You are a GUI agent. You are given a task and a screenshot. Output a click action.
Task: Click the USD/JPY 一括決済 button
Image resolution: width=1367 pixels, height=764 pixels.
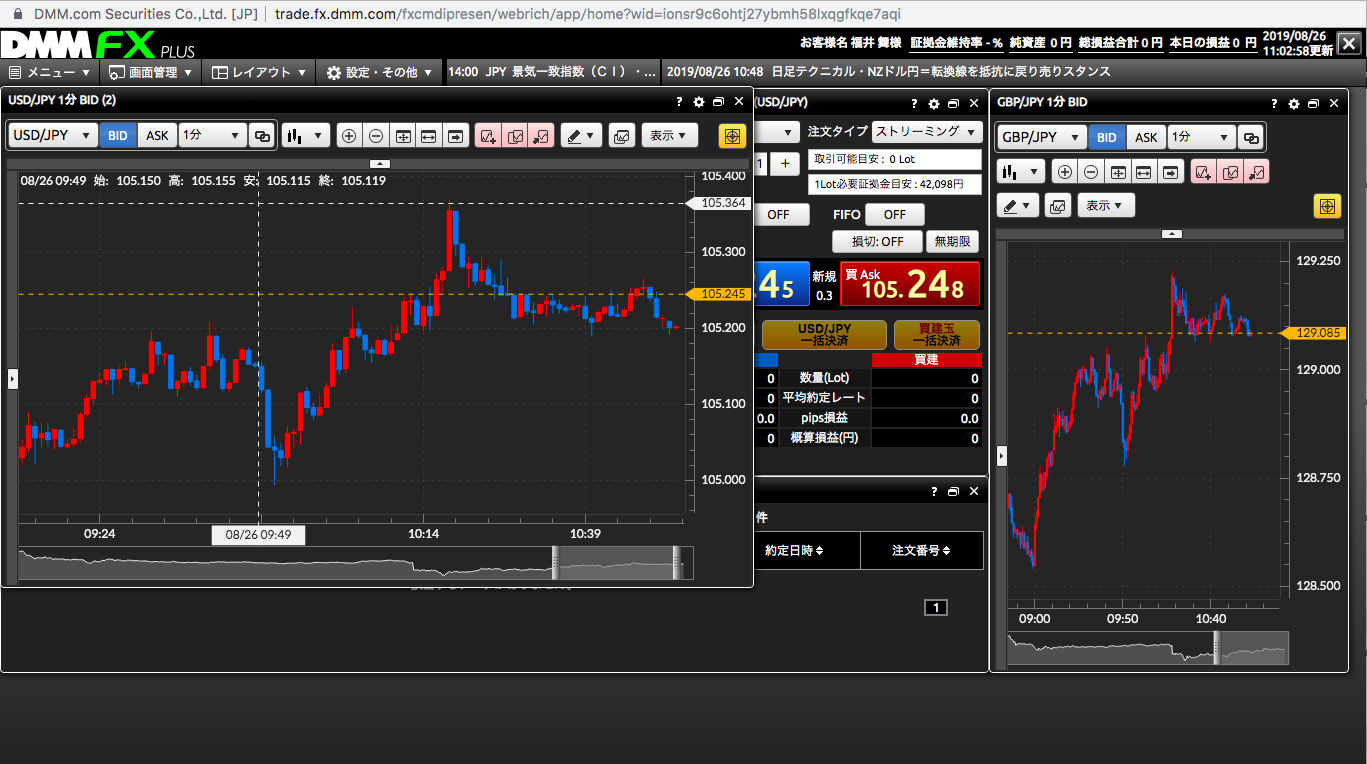[x=824, y=334]
